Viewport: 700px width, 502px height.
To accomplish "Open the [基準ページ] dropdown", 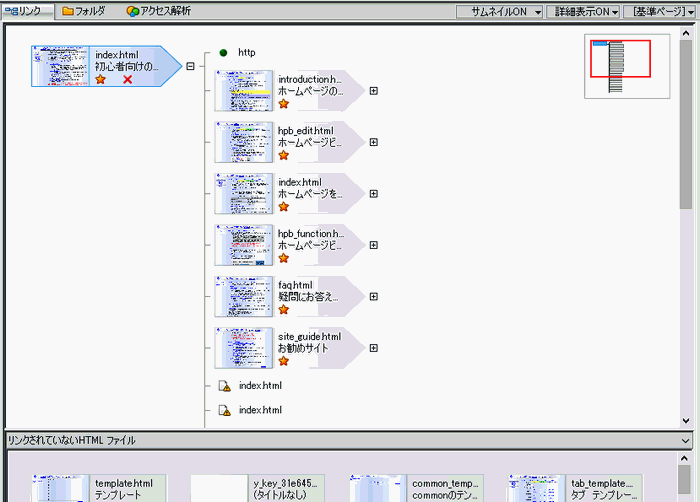I will 661,11.
